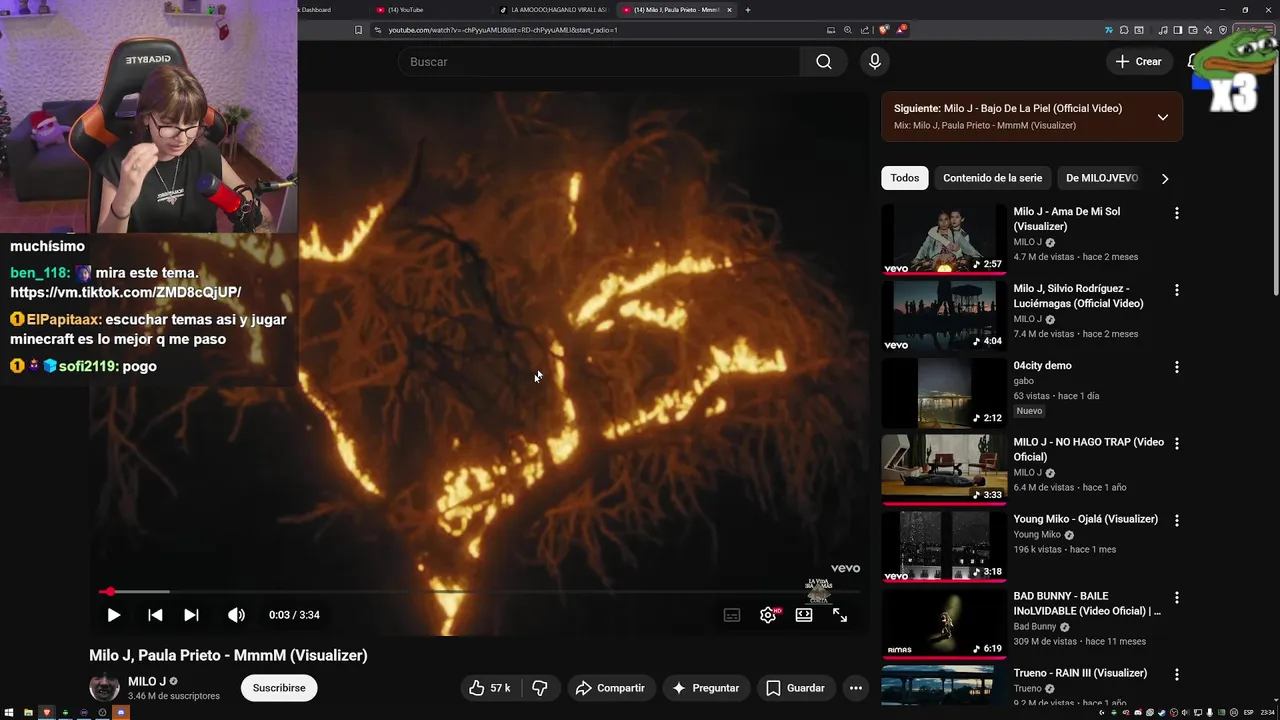Play the MmmM video
The width and height of the screenshot is (1280, 720).
(114, 615)
